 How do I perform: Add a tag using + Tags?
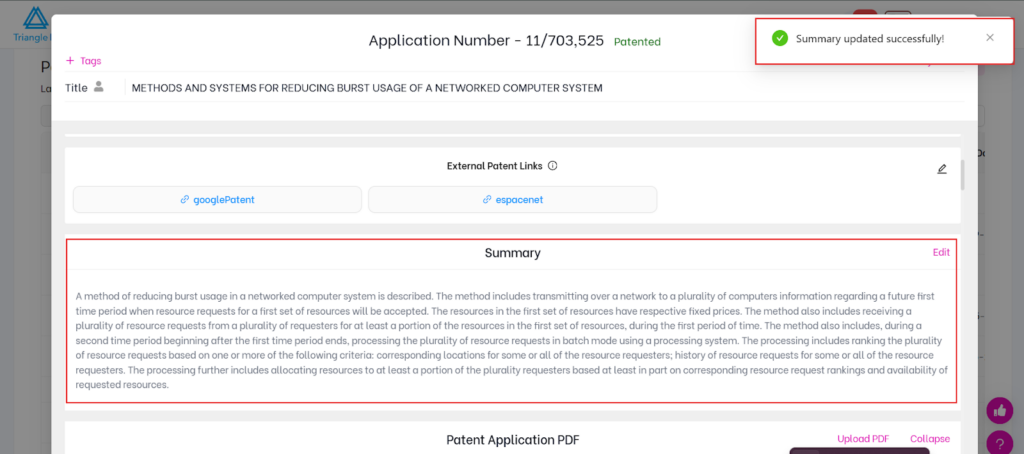click(83, 61)
